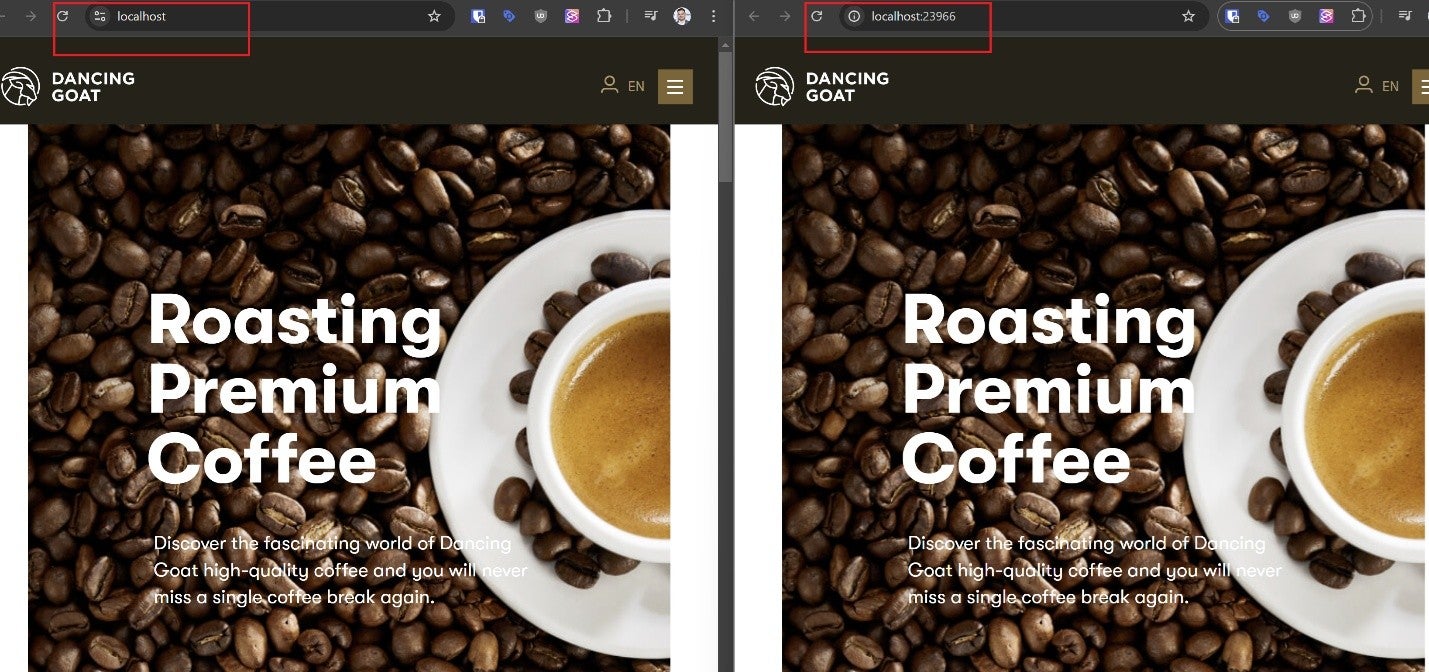Bookmark the left localhost page with star
The image size is (1429, 672).
434,16
